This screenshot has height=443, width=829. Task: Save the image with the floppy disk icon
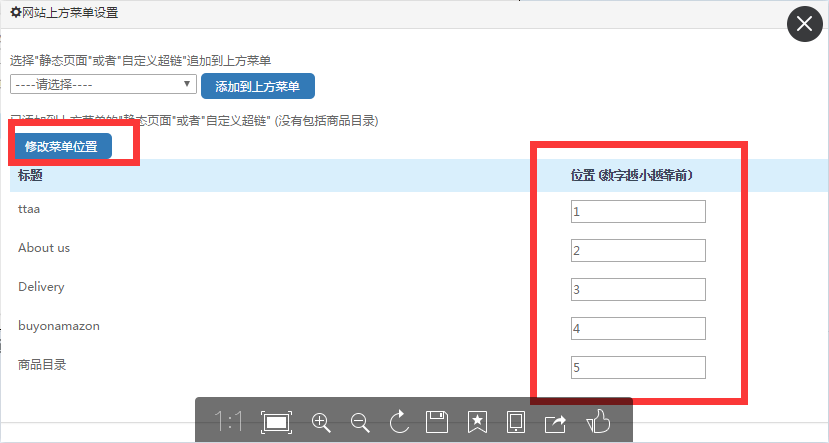437,422
